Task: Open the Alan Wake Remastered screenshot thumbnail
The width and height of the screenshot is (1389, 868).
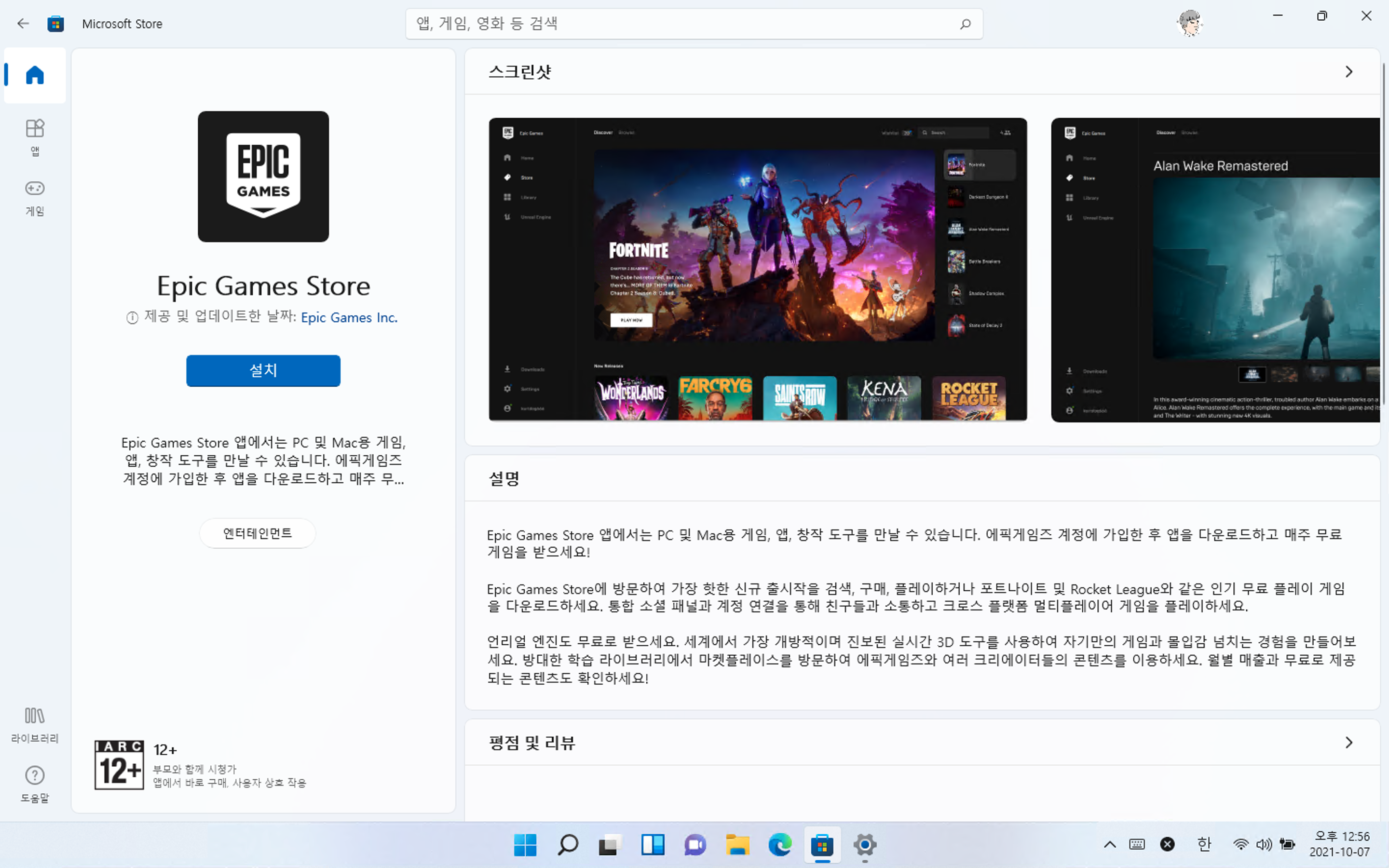Action: click(x=1215, y=269)
